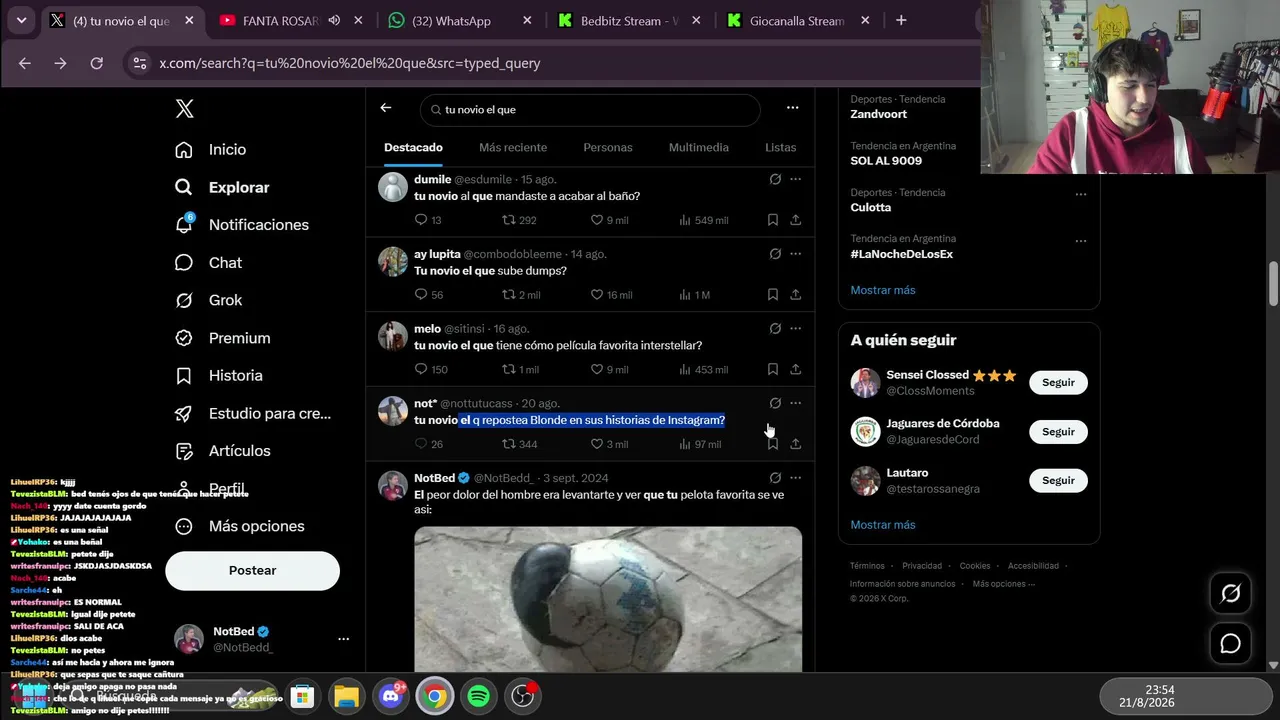Open NotBed account switcher menu
This screenshot has height=720, width=1280.
pos(343,639)
